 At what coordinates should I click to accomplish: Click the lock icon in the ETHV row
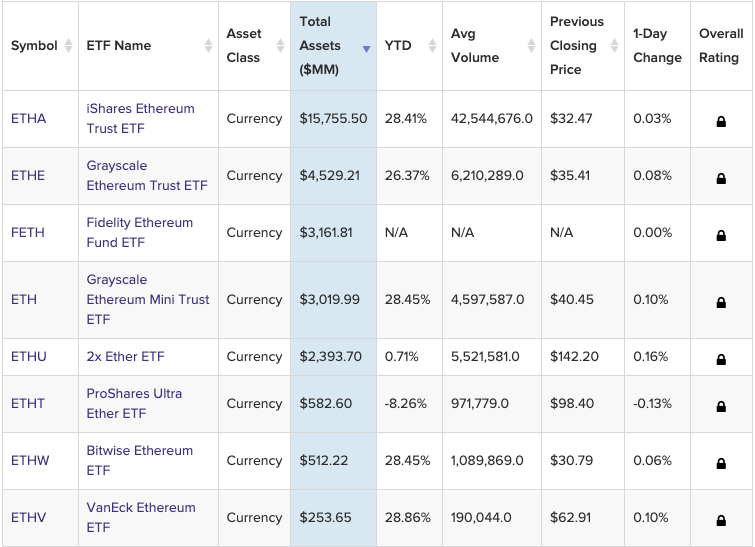click(x=720, y=520)
